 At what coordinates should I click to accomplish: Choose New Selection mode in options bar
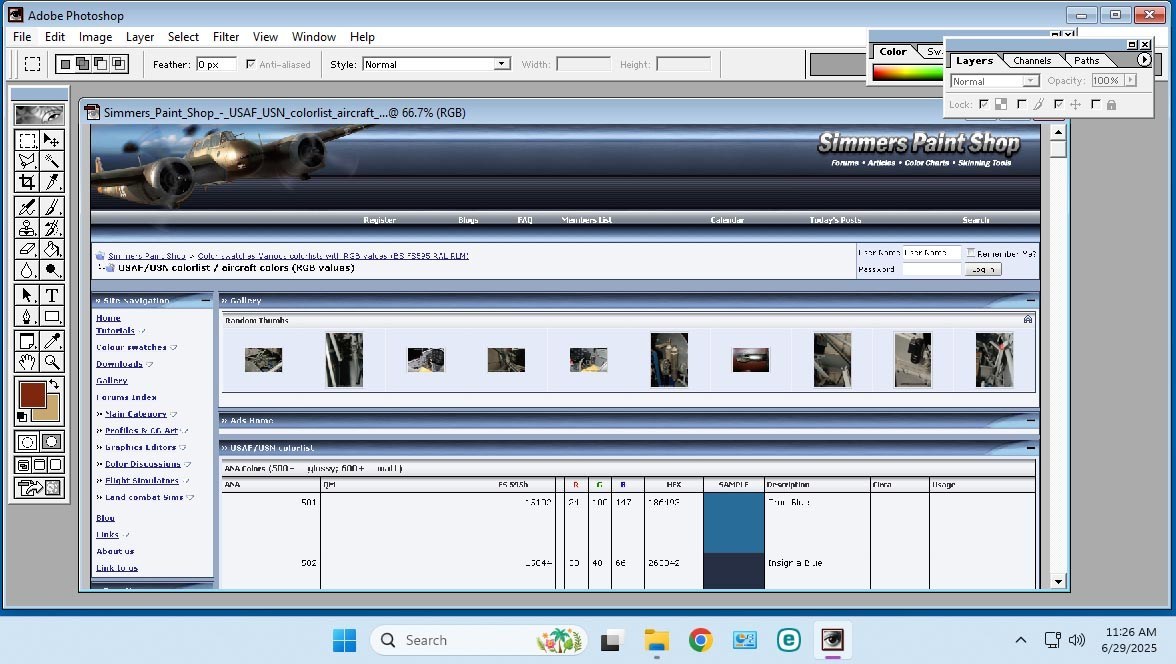click(x=65, y=65)
